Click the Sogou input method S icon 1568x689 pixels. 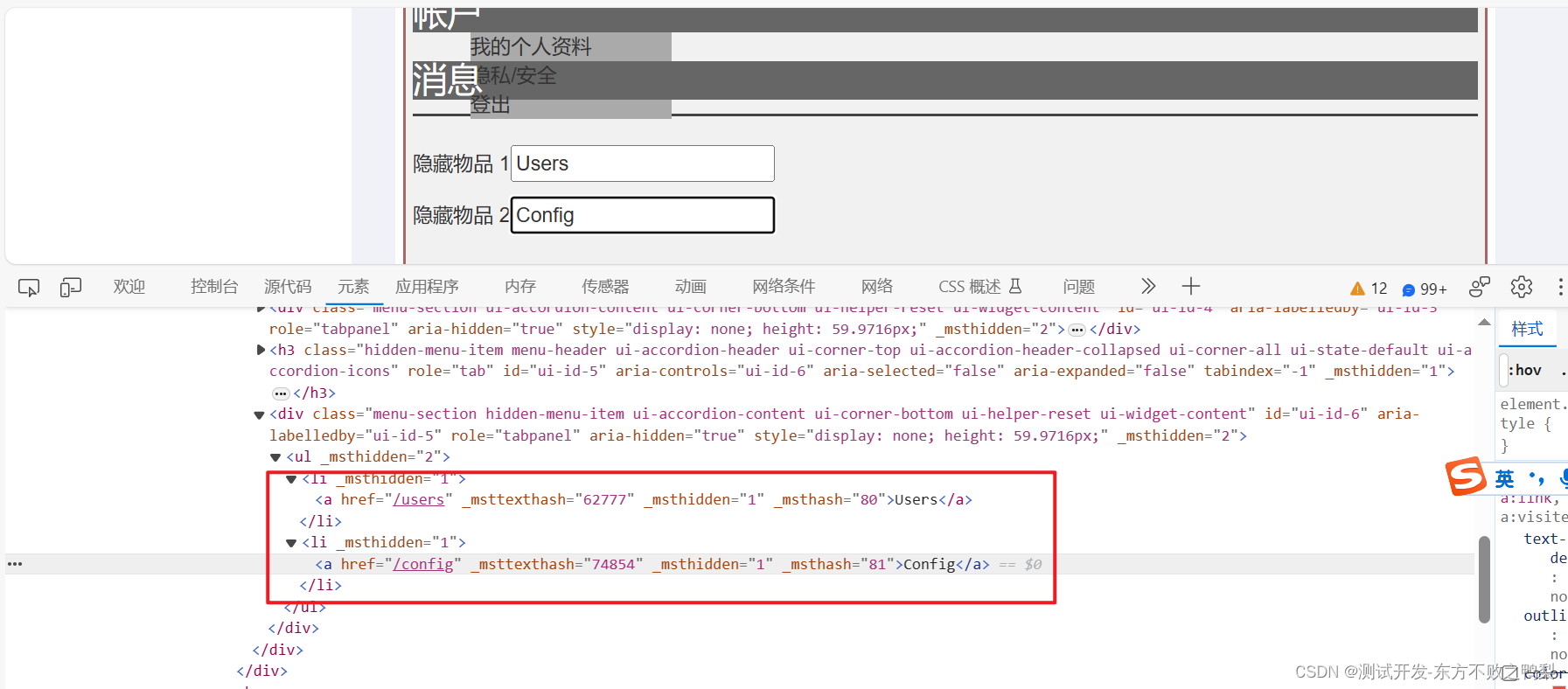1466,477
